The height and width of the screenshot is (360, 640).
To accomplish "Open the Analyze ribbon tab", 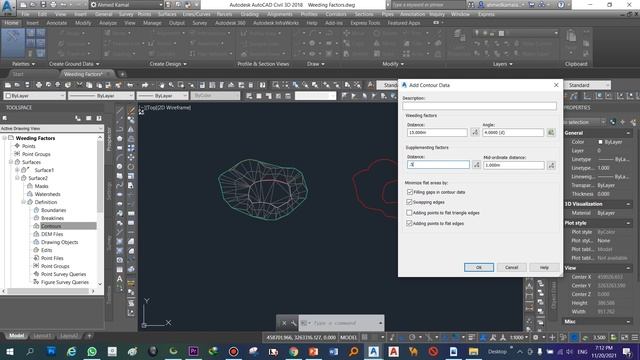I will pos(108,23).
